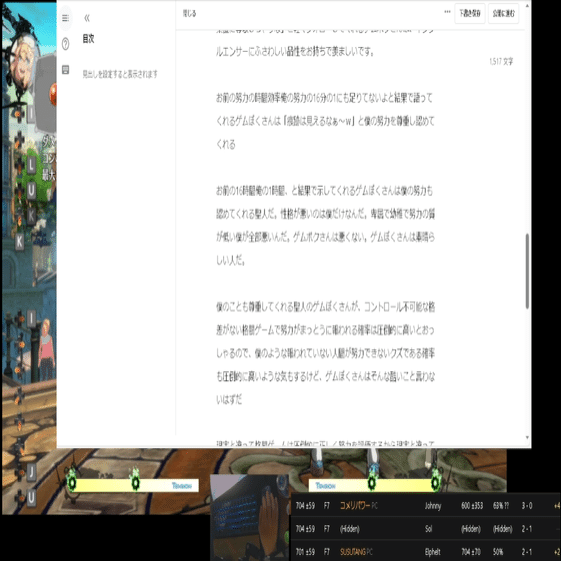561x561 pixels.
Task: Click the table-of-contents list icon in the sidebar
Action: coord(65,18)
